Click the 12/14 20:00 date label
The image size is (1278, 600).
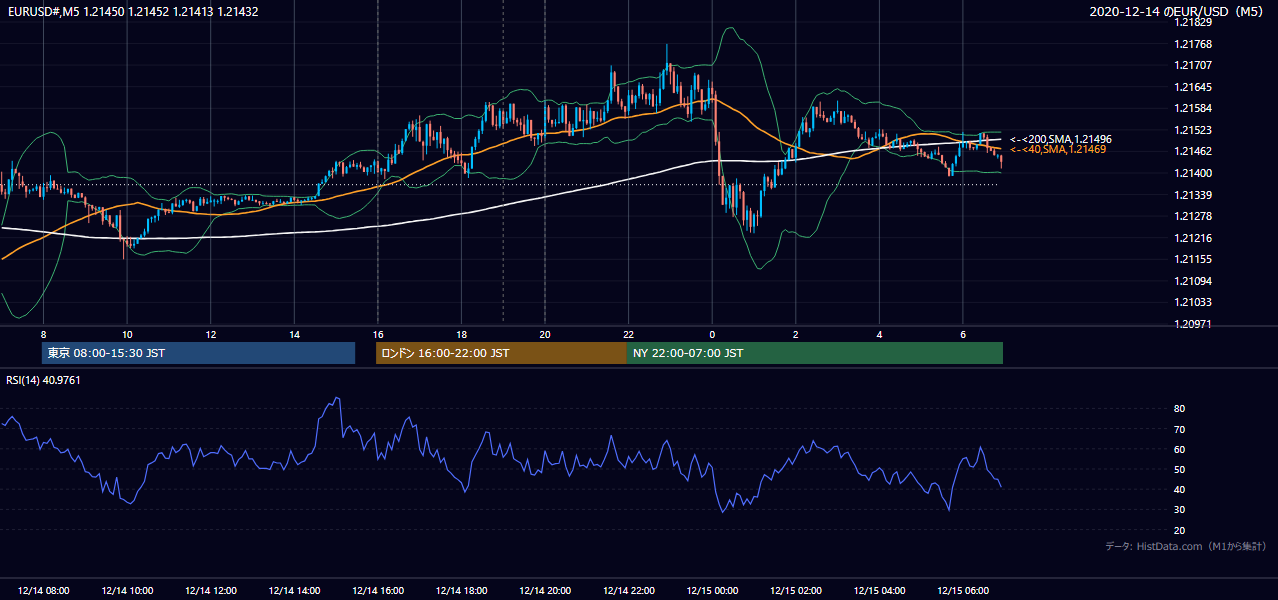pyautogui.click(x=545, y=591)
